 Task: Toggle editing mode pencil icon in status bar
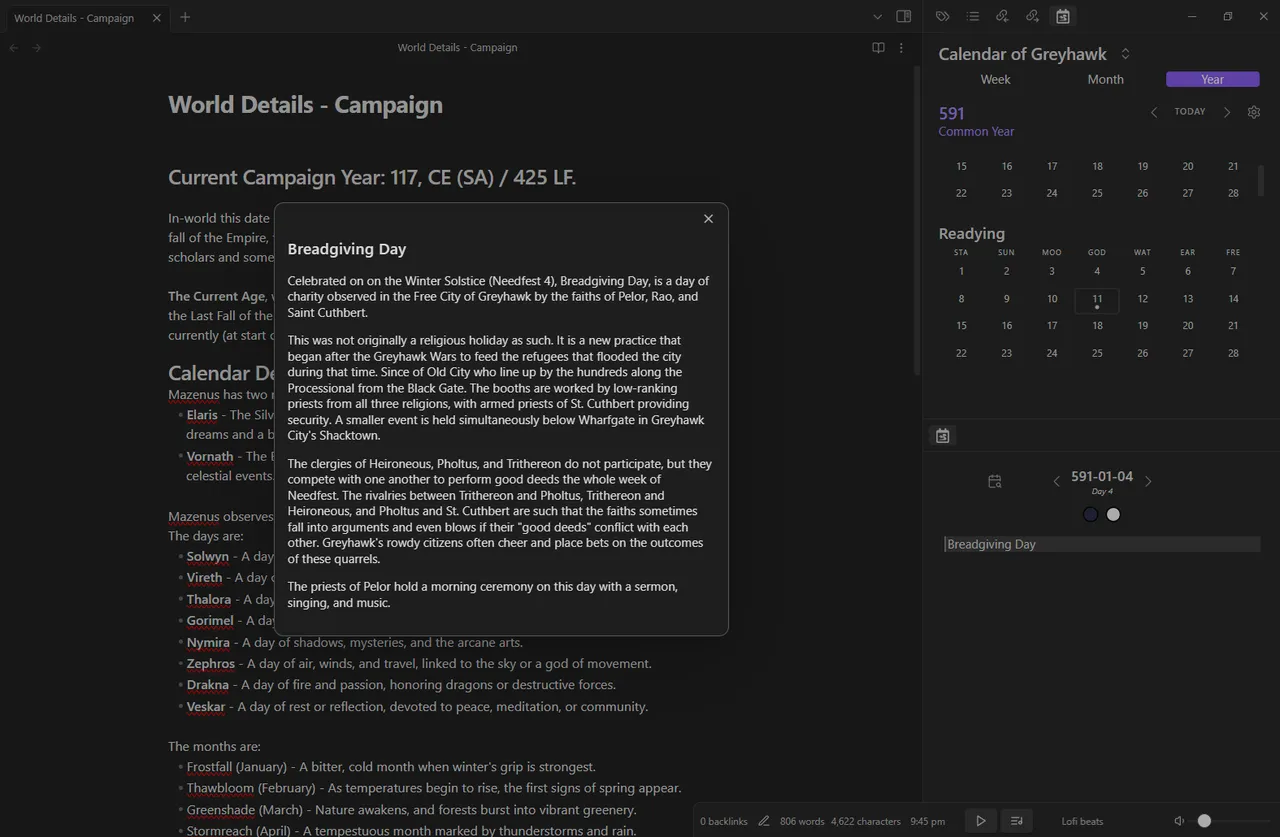pos(764,821)
